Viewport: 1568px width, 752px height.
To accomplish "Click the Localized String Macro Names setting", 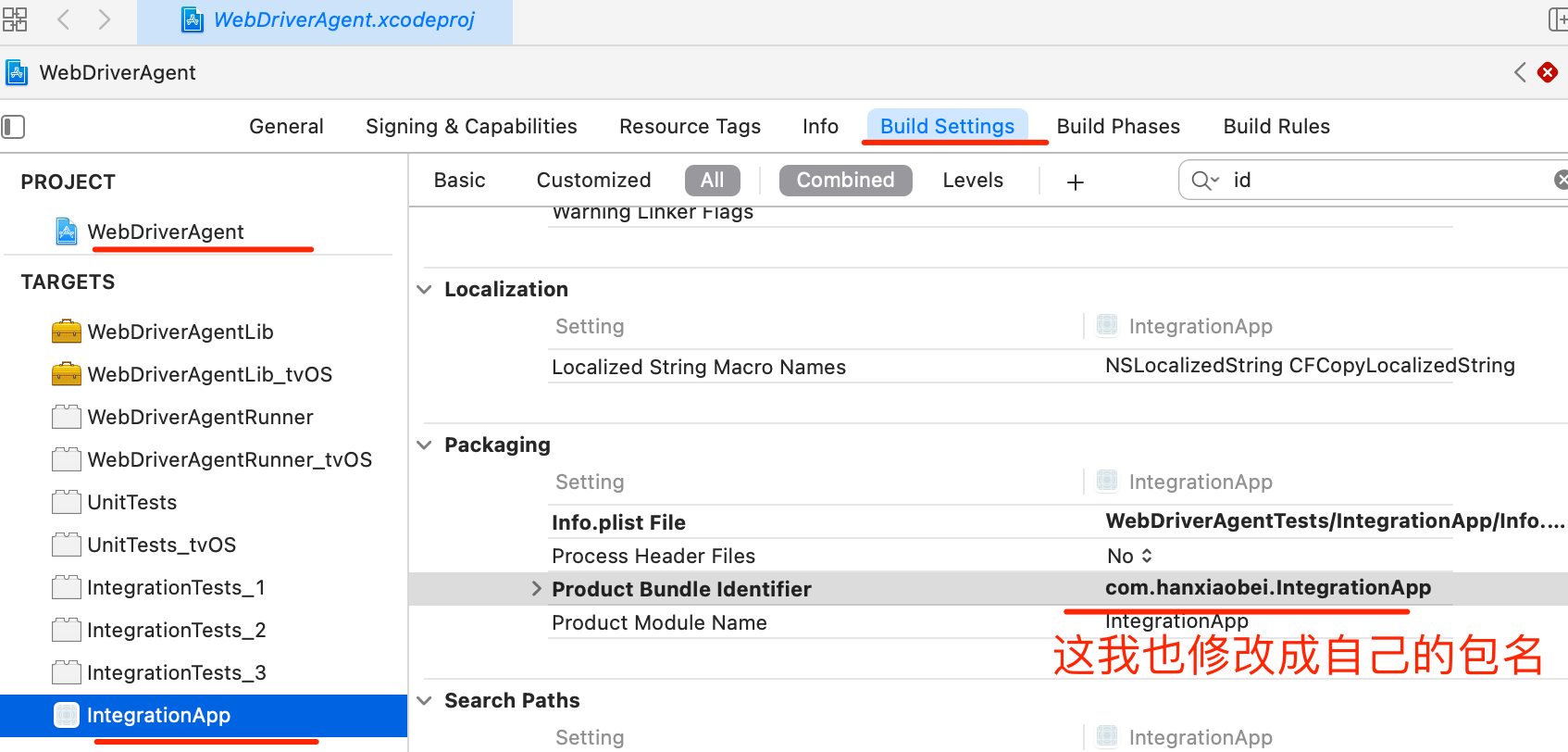I will 699,367.
